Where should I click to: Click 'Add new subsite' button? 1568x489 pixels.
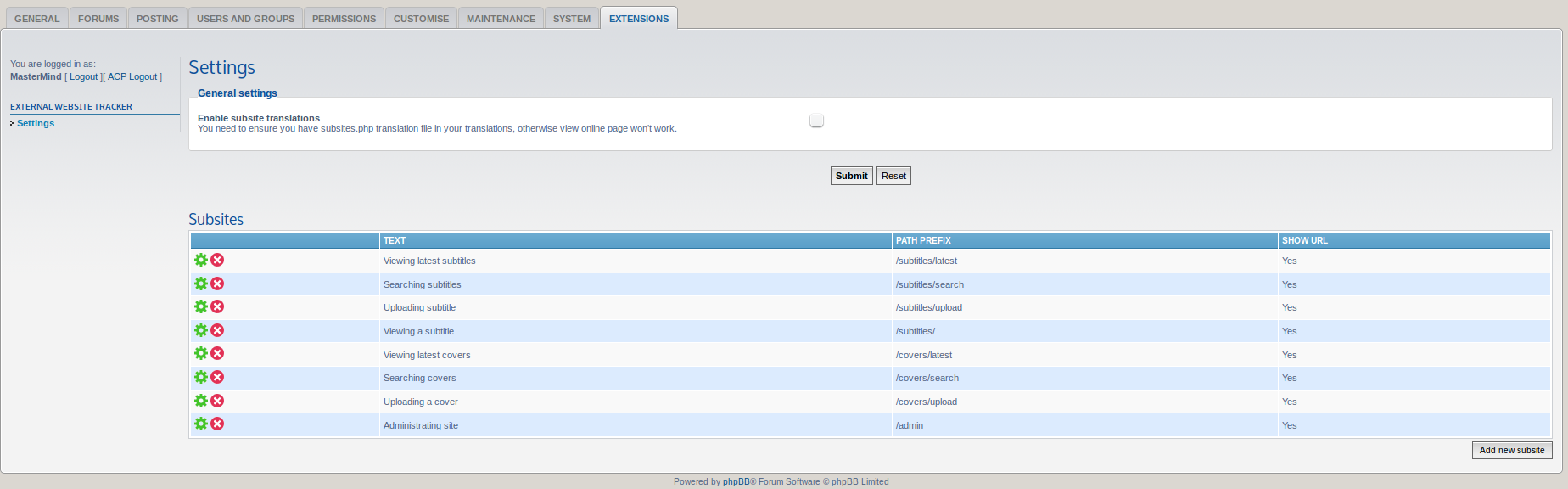pos(1512,450)
